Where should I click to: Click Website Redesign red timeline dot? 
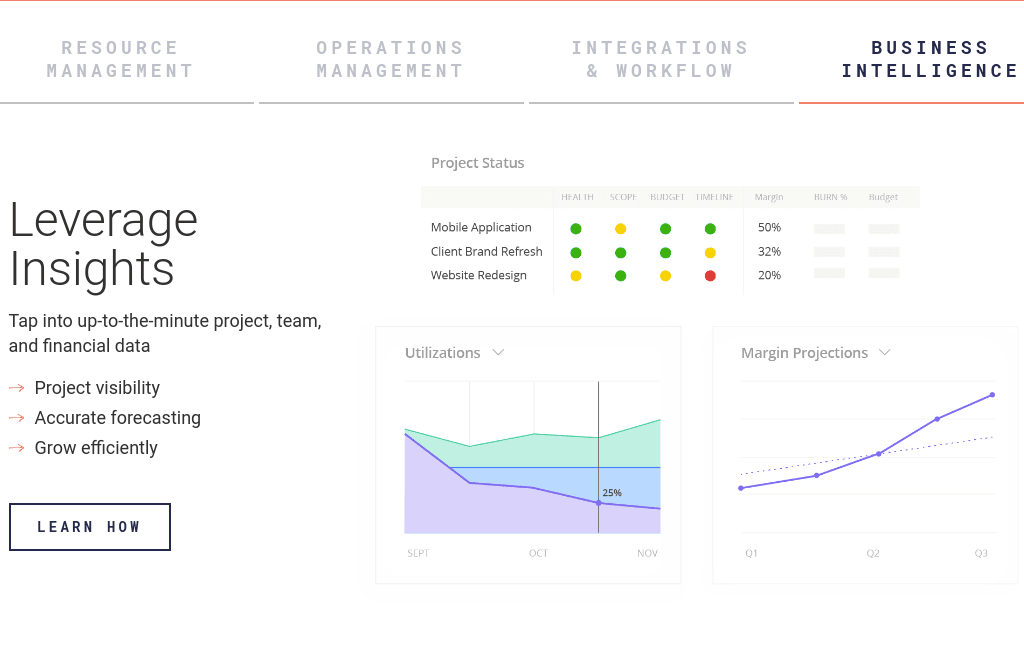tap(711, 276)
